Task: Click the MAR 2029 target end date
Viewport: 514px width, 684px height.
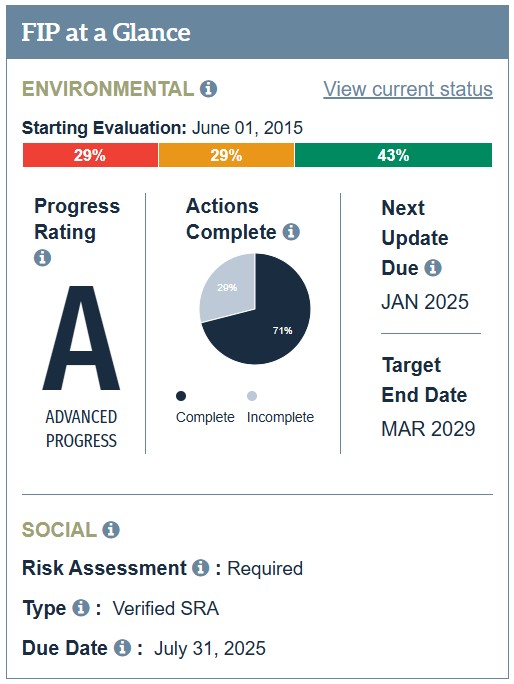Action: (428, 429)
